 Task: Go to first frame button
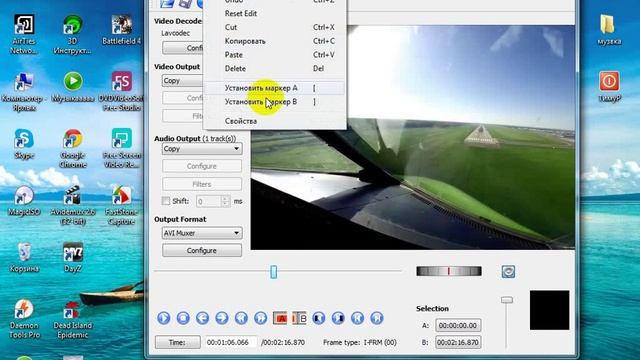(x=358, y=318)
